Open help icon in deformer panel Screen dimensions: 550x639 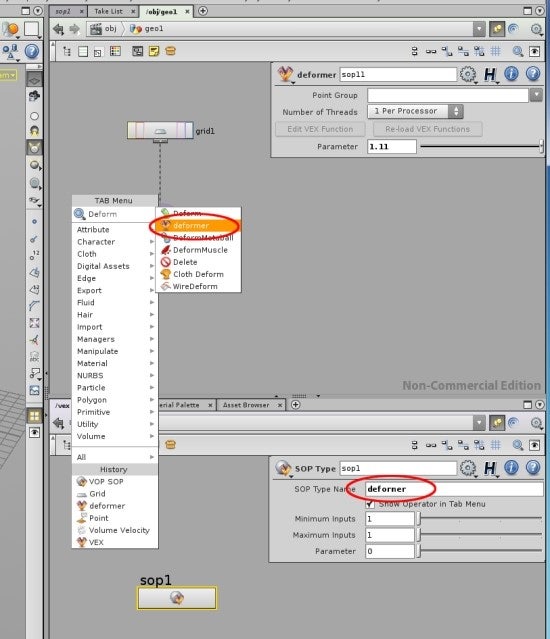click(533, 74)
